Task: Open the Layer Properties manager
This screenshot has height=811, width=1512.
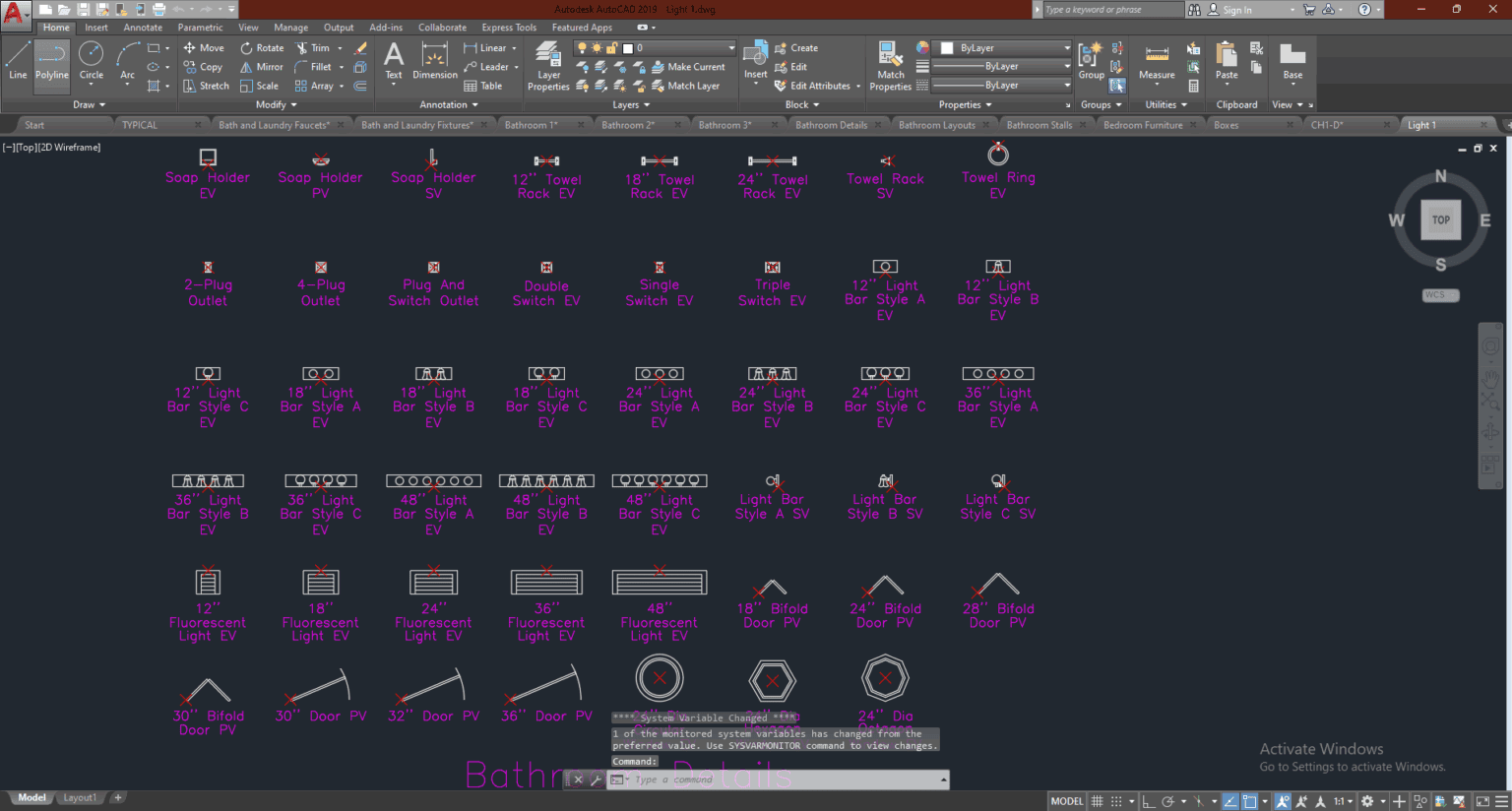Action: pyautogui.click(x=547, y=64)
